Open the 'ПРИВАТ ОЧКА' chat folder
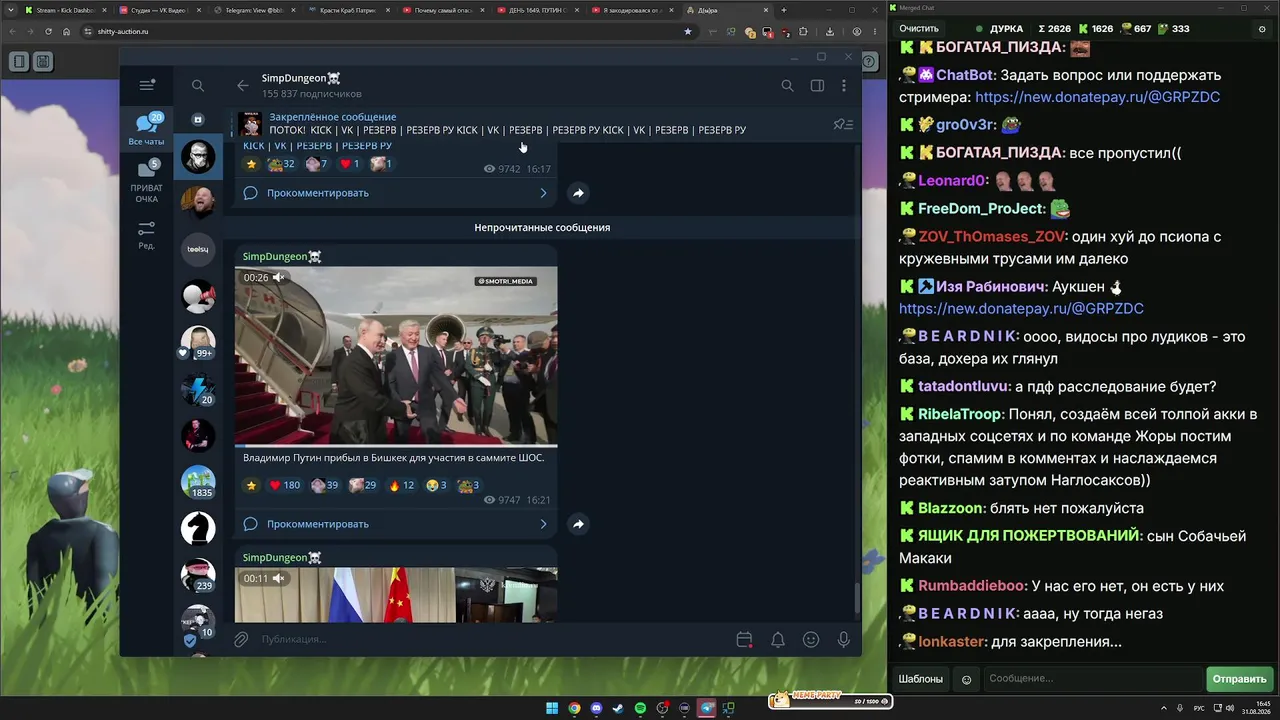This screenshot has height=720, width=1280. pos(147,181)
